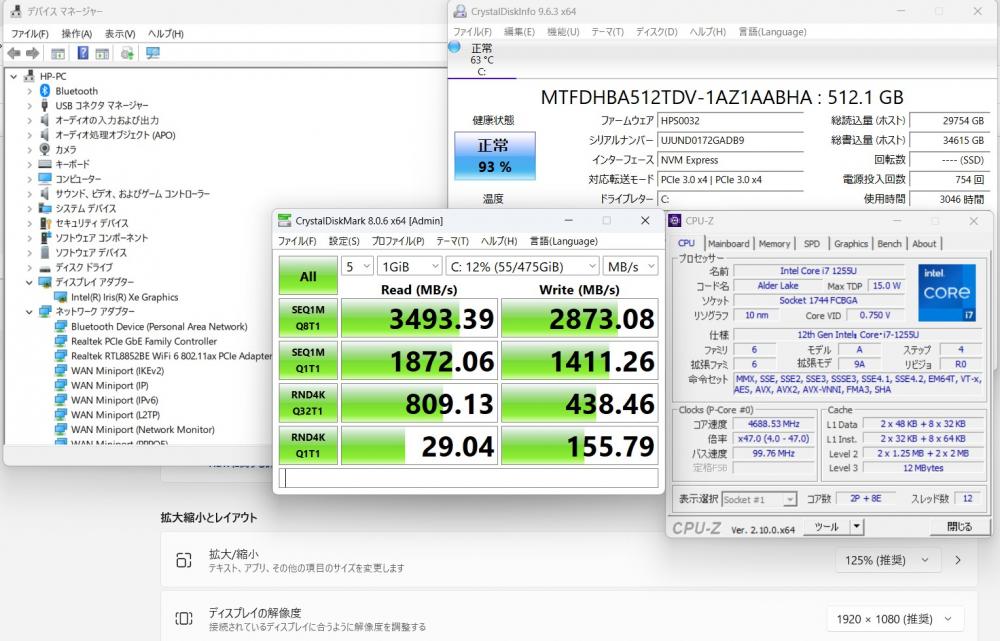Open Device Manager's 表示(V) menu
This screenshot has width=1000, height=641.
tap(120, 34)
